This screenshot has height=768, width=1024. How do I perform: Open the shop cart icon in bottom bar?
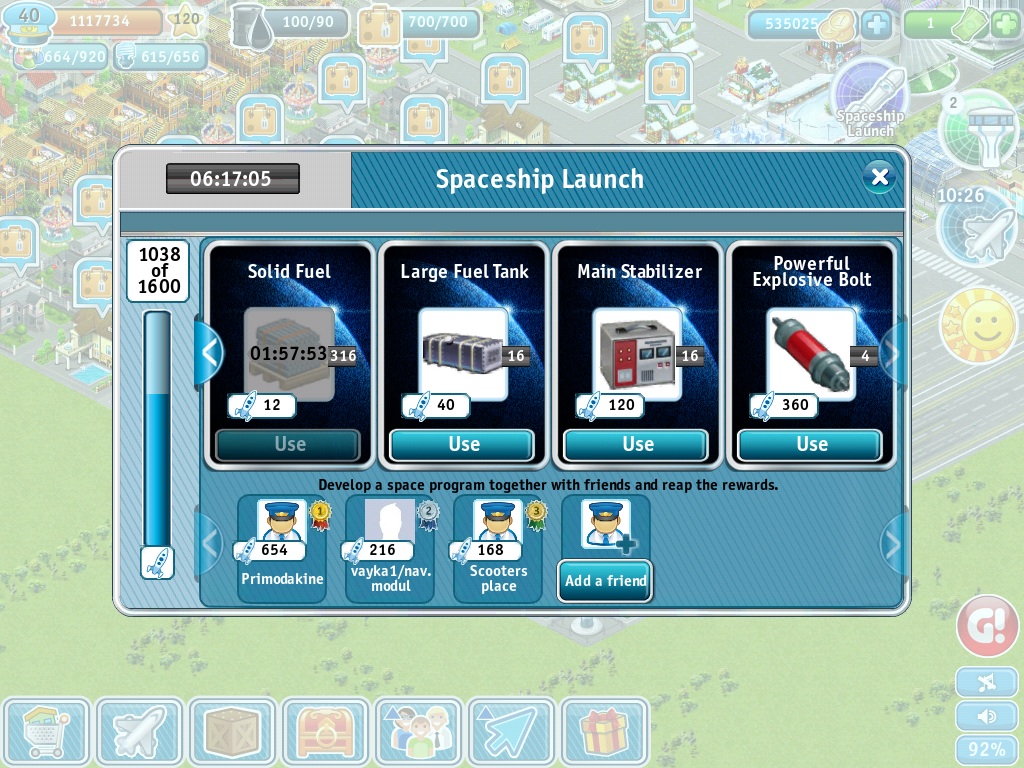(46, 731)
